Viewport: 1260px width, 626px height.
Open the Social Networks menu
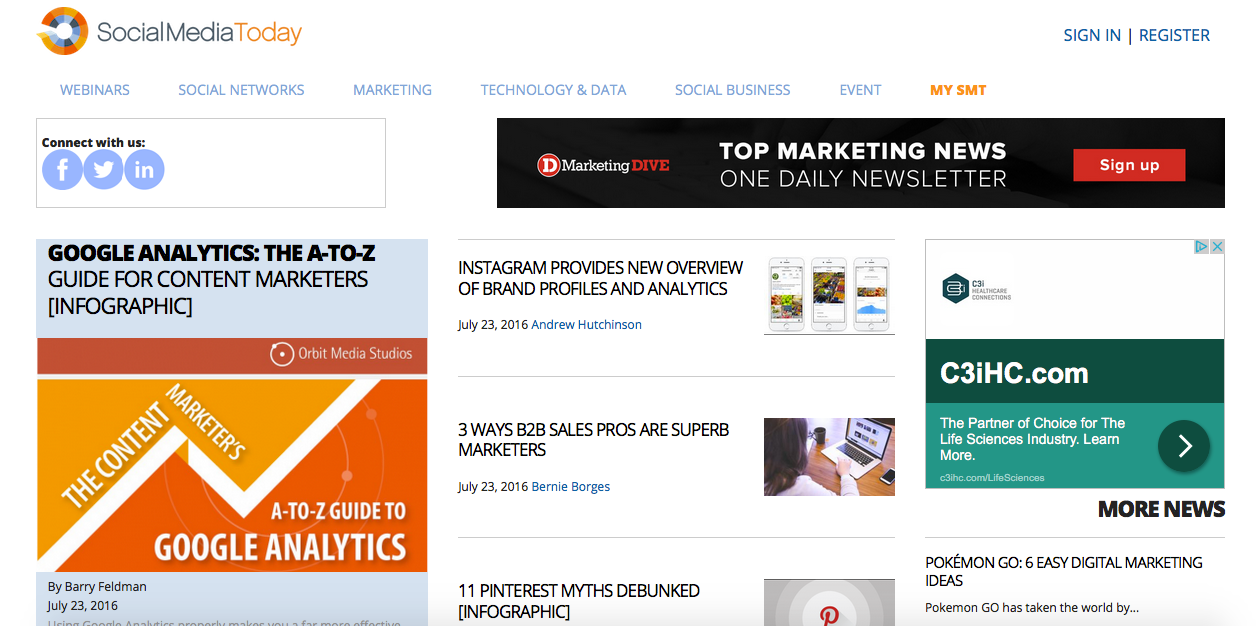241,90
